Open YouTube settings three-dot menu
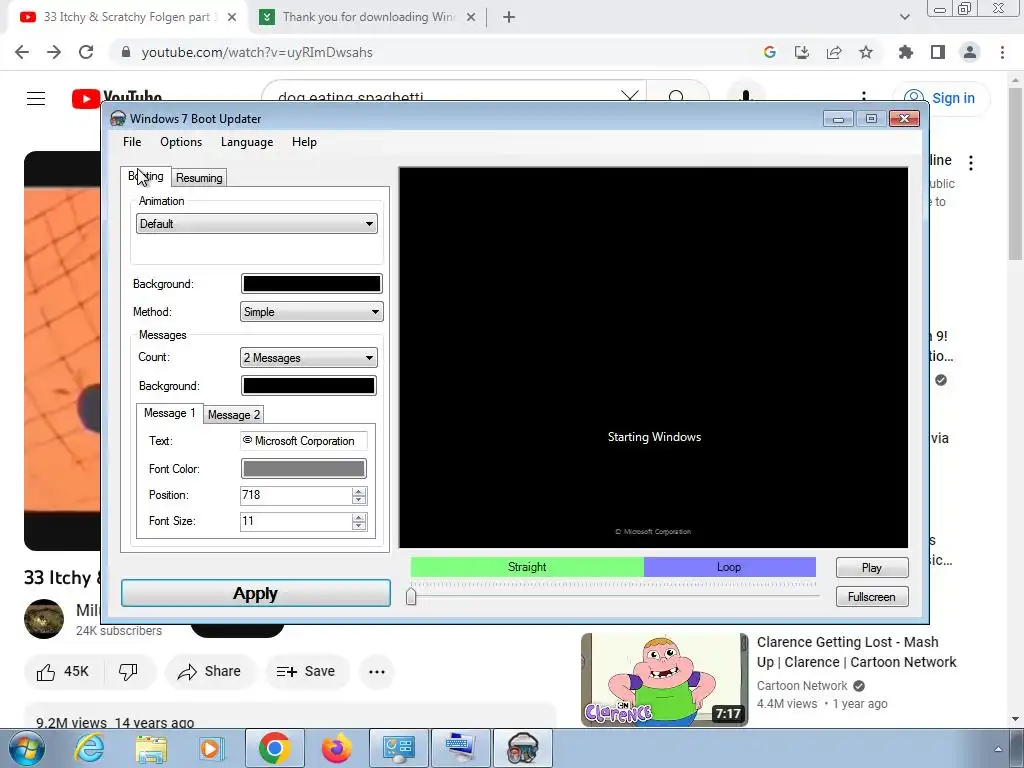The image size is (1024, 768). pyautogui.click(x=863, y=99)
